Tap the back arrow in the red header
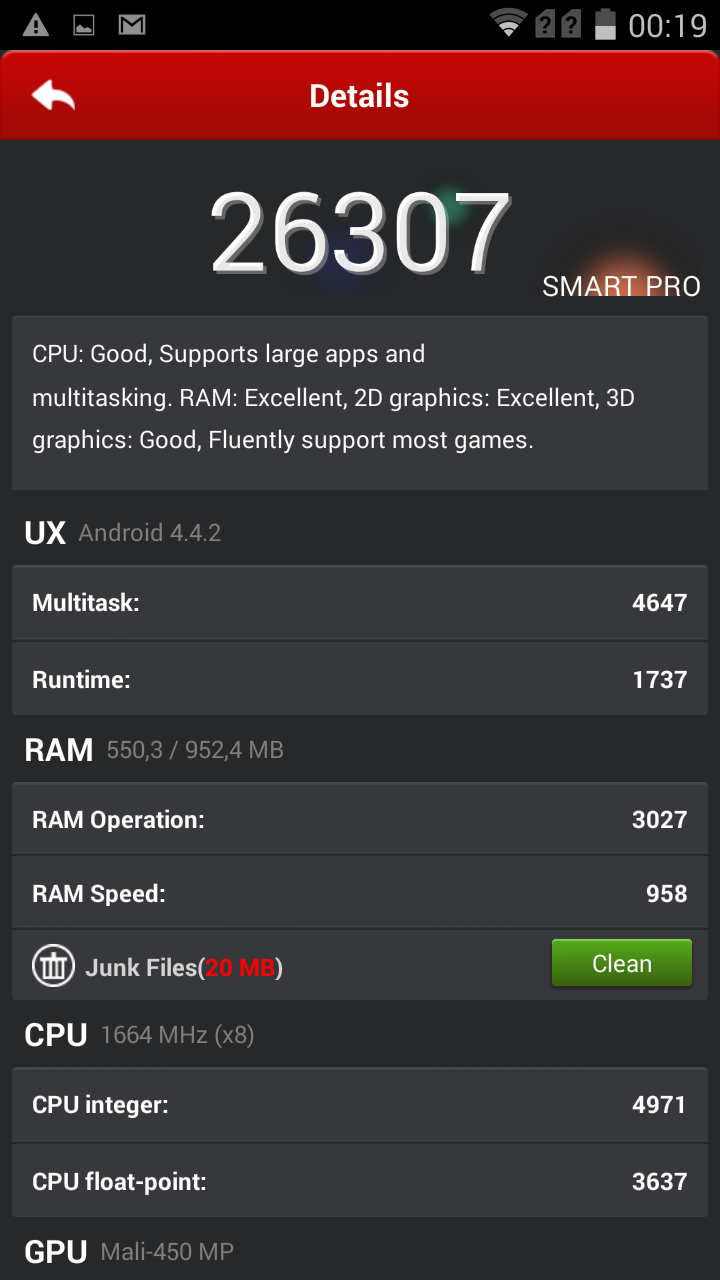The image size is (720, 1280). click(x=53, y=96)
